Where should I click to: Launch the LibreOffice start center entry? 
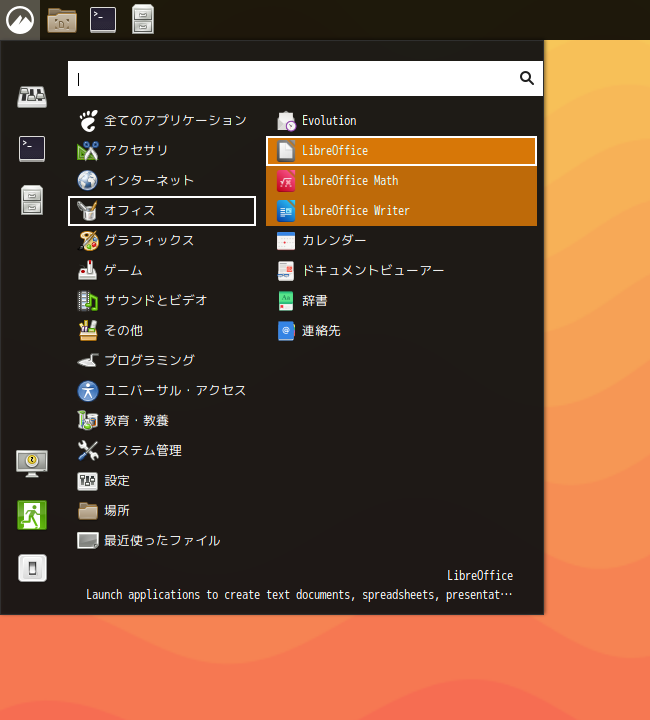point(401,151)
